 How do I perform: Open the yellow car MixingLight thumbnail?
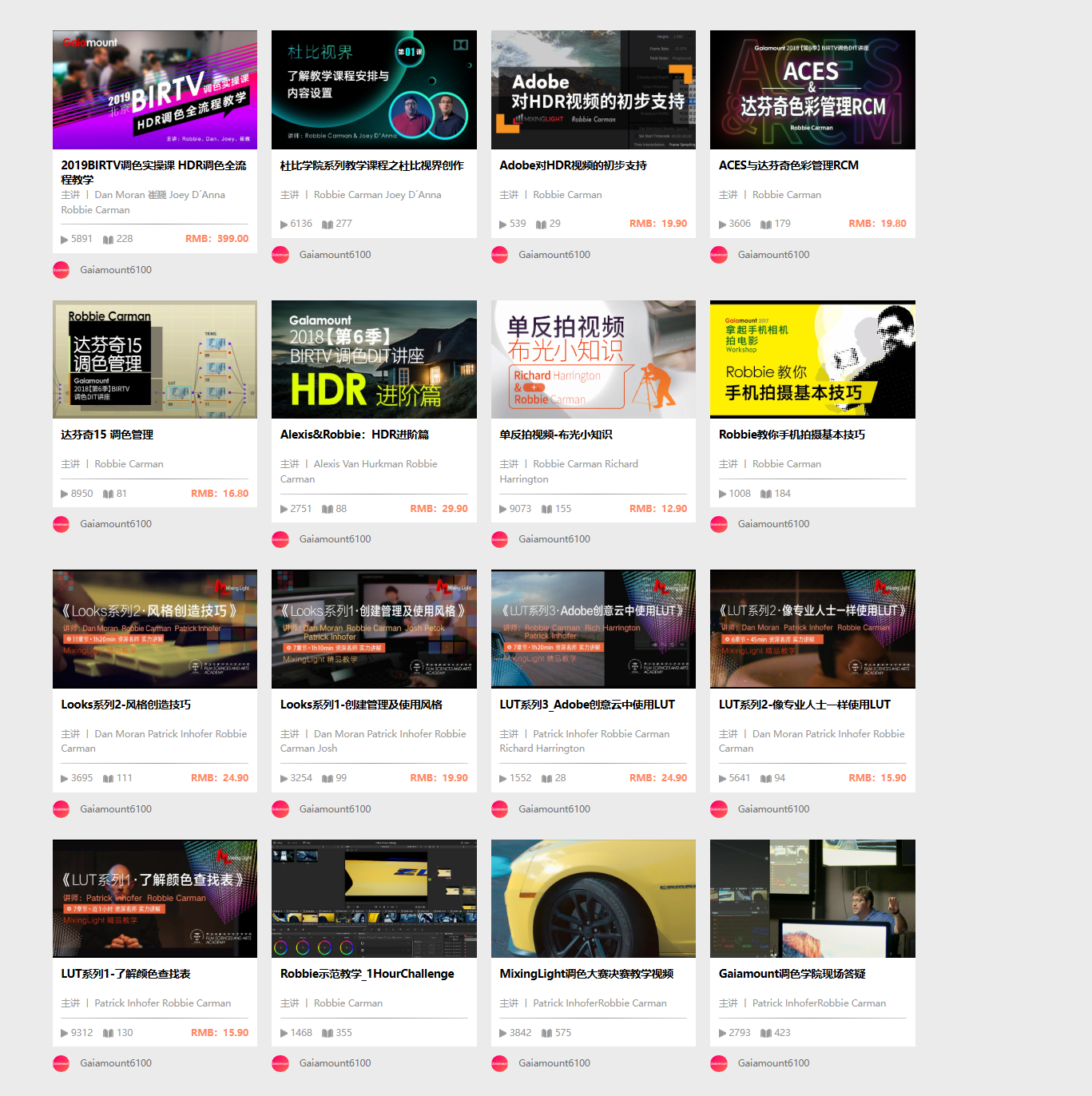[x=593, y=899]
